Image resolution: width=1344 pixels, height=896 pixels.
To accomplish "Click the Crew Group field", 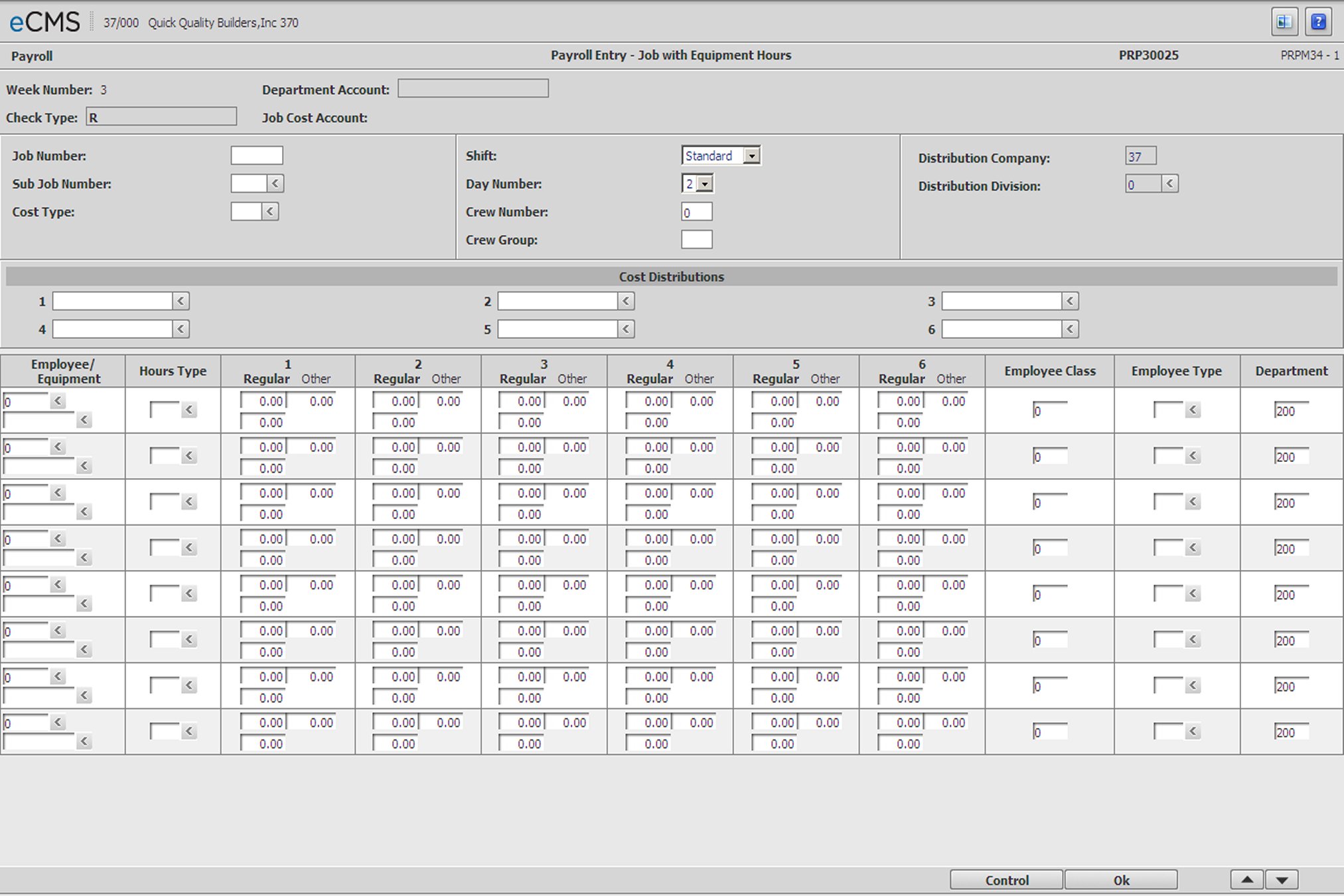I will [x=697, y=240].
